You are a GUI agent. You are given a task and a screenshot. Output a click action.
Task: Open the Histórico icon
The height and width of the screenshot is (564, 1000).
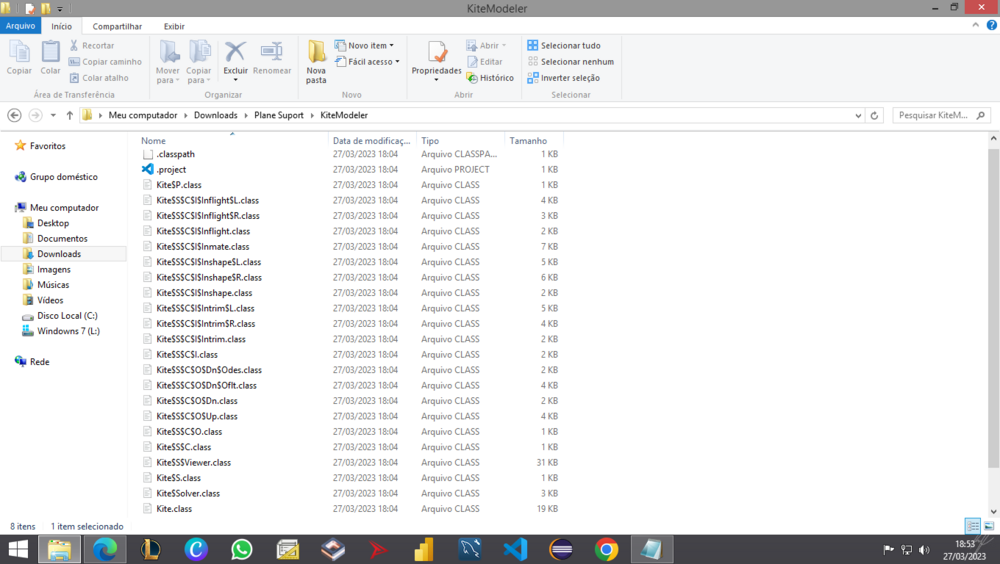click(490, 78)
